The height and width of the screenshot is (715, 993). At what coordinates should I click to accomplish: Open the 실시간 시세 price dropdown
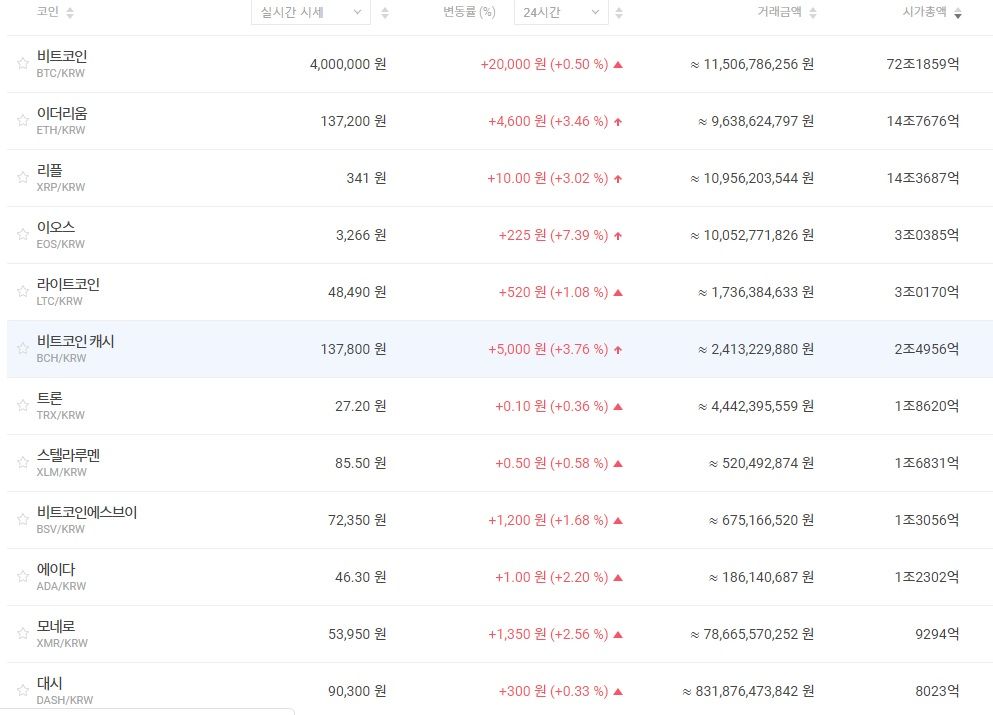point(310,13)
